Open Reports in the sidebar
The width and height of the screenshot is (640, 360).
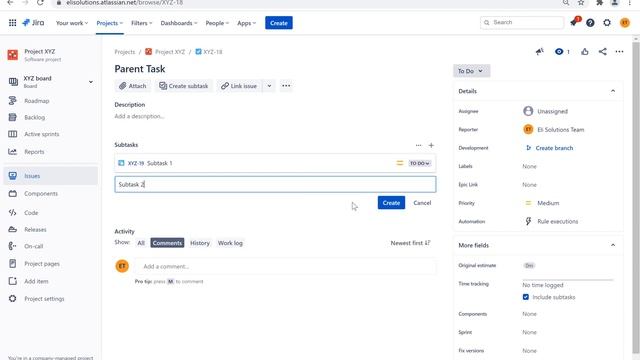point(34,152)
